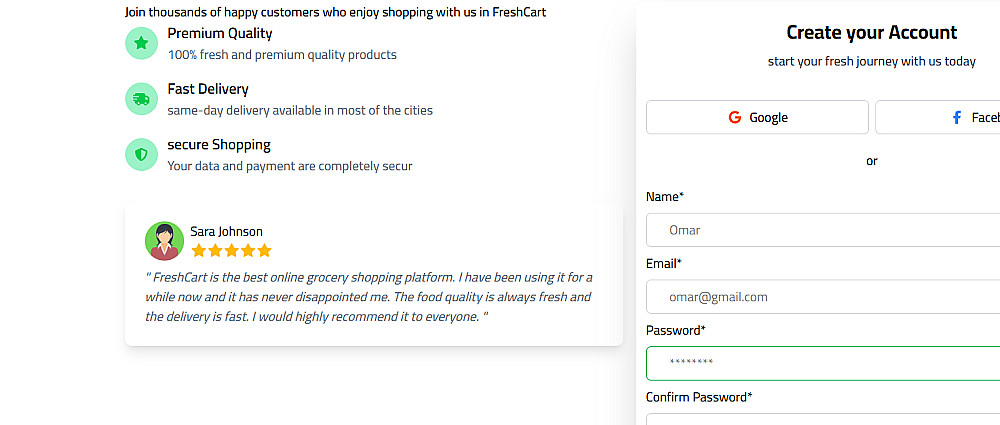
Task: Click the Email input with omar@gmail.com
Action: tap(820, 297)
